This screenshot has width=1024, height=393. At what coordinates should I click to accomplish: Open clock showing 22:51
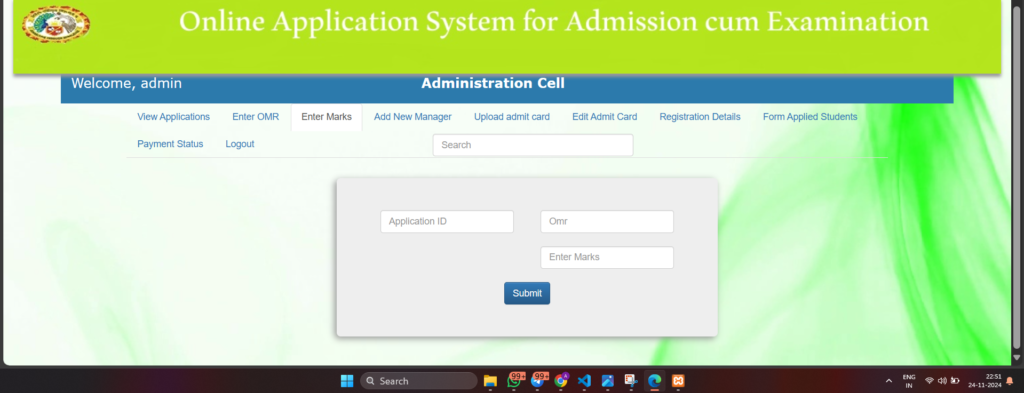pos(985,381)
